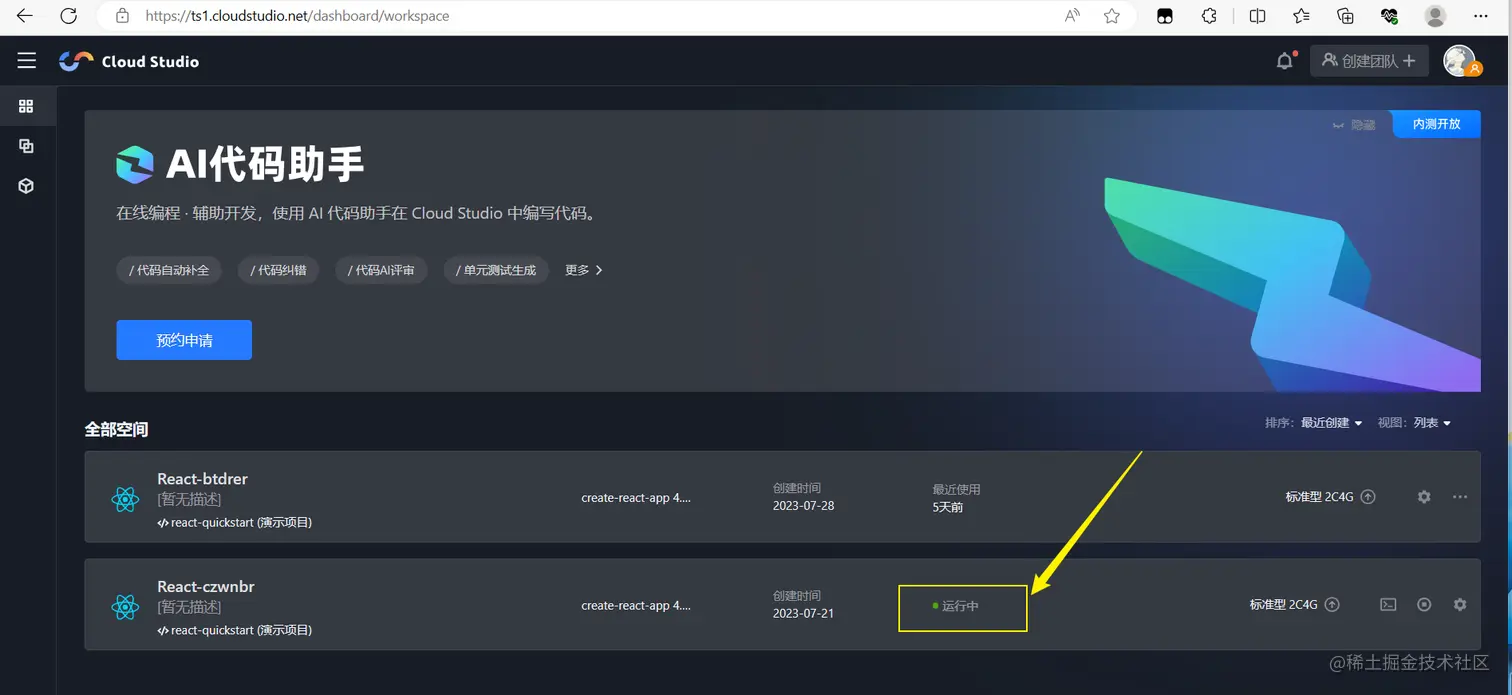
Task: Open the more options dots for React-btdrer
Action: 1460,496
